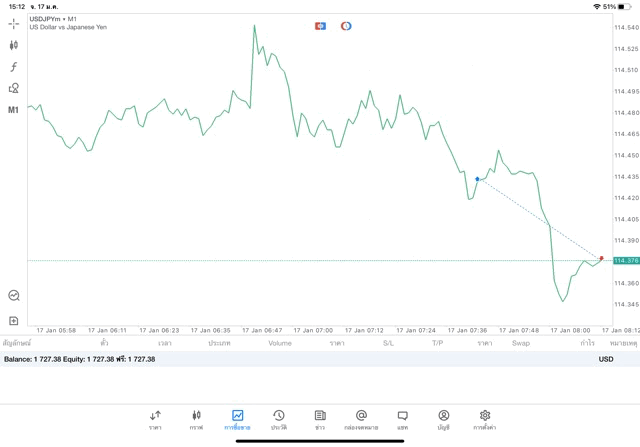Click the new order icon at bottom left
The width and height of the screenshot is (640, 447).
click(x=14, y=321)
